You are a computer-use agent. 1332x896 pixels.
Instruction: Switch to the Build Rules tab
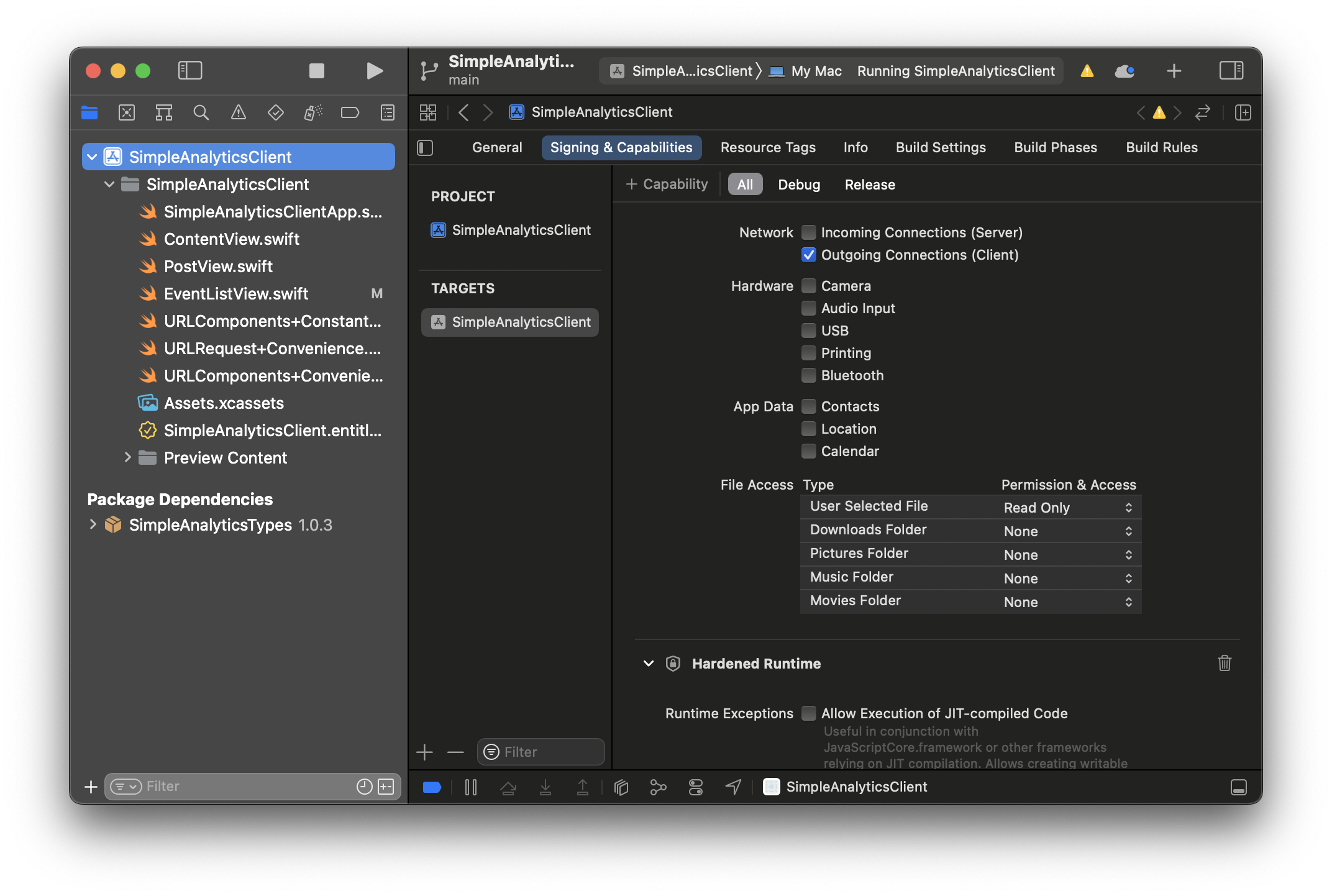coord(1162,148)
